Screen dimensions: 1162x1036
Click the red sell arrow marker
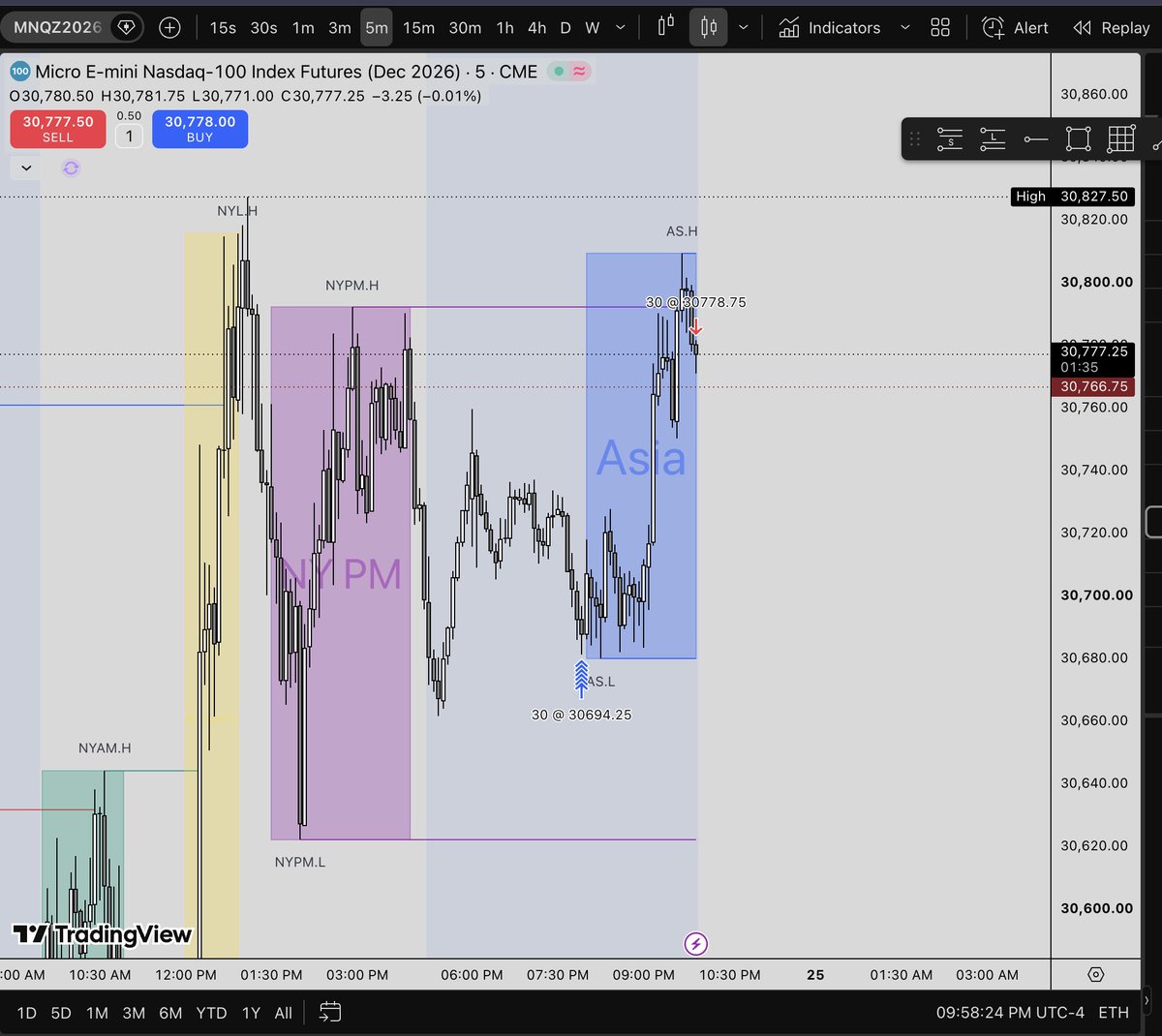pyautogui.click(x=695, y=327)
